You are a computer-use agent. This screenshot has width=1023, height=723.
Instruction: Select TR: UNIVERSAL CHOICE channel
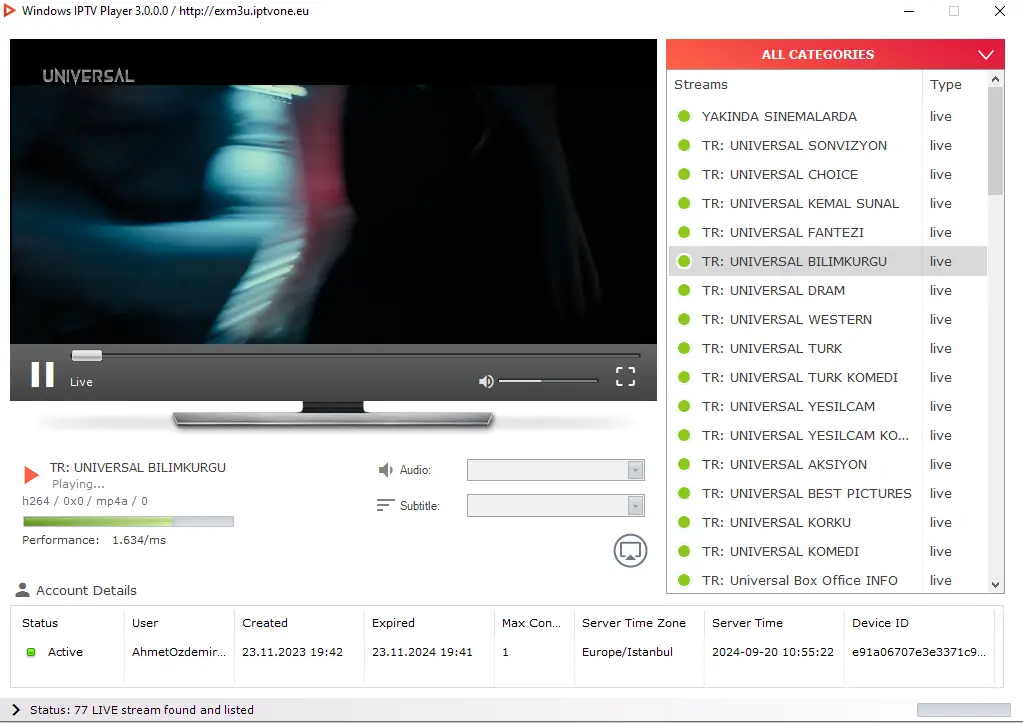(827, 174)
